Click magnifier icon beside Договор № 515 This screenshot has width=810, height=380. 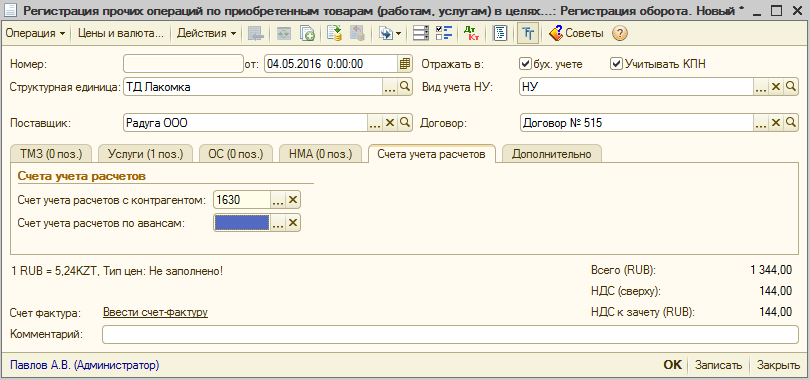[790, 122]
